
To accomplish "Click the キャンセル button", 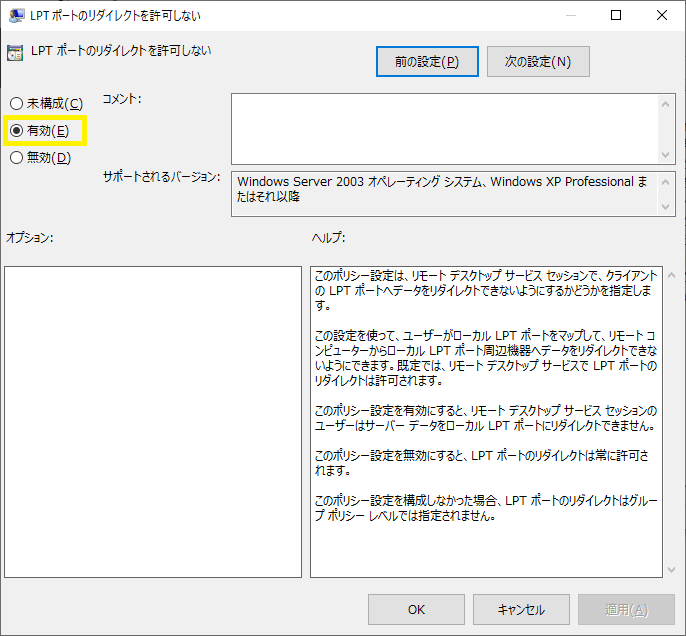I will (521, 609).
